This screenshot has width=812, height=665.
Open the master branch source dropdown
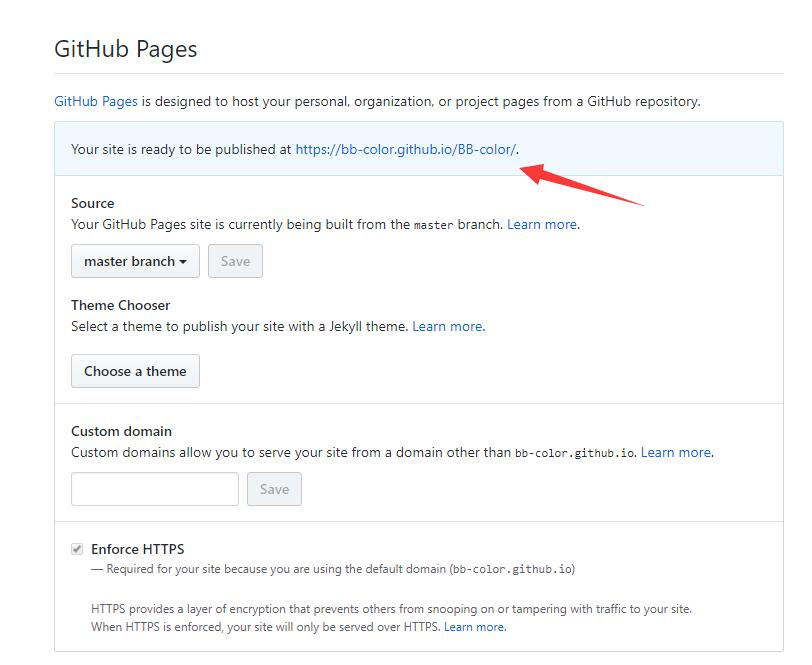click(135, 261)
